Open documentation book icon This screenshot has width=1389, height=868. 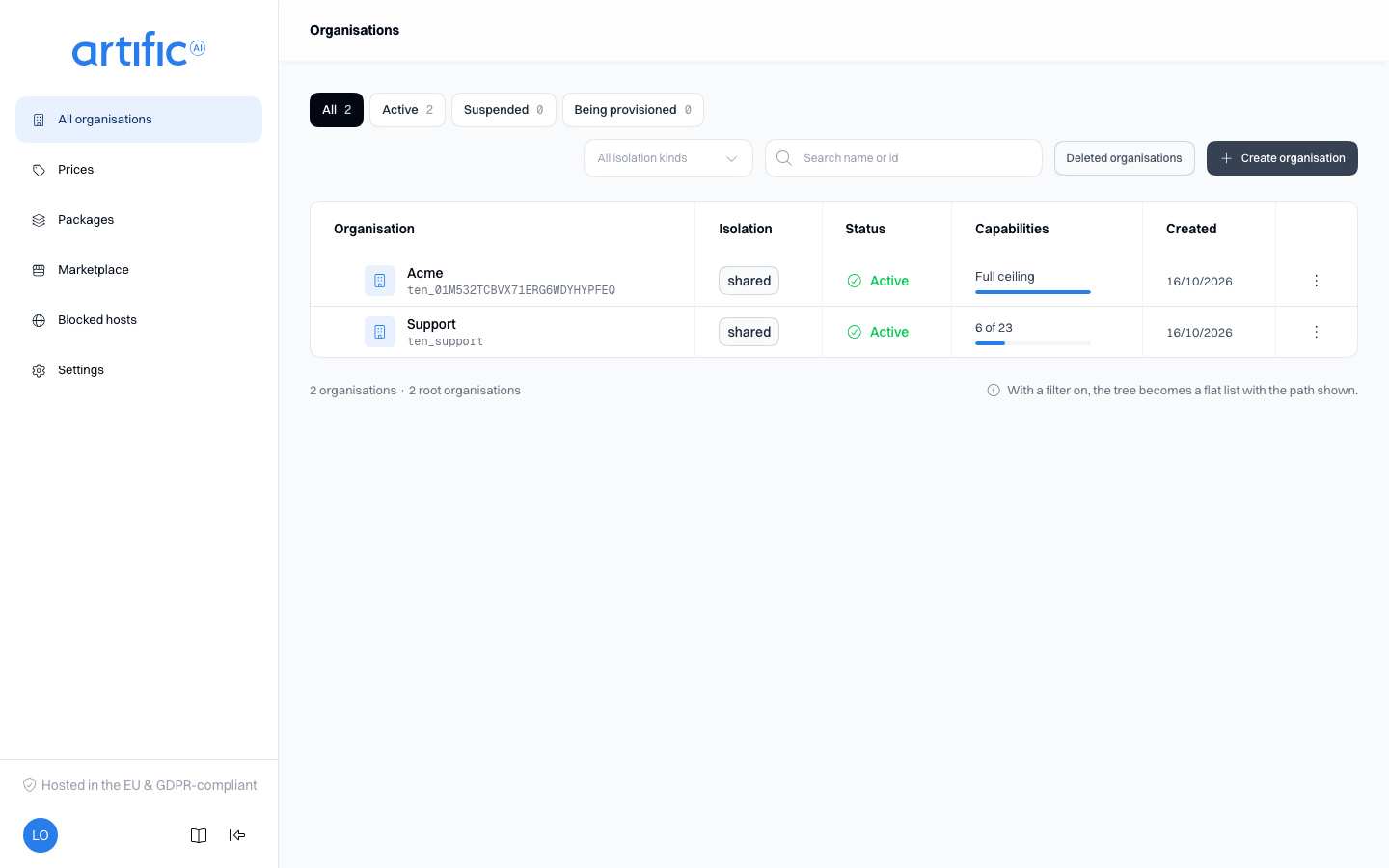[199, 835]
